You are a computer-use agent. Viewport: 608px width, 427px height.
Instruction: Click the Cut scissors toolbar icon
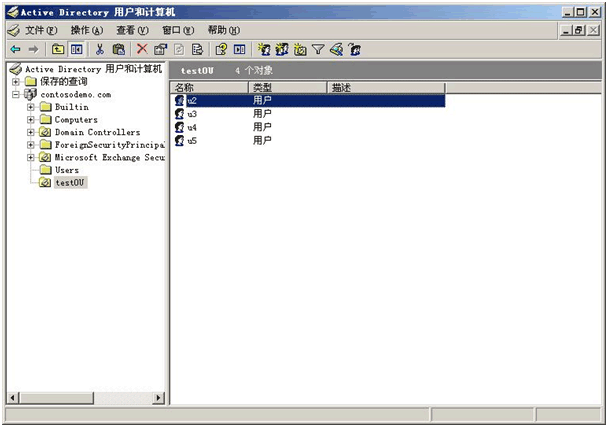coord(100,49)
